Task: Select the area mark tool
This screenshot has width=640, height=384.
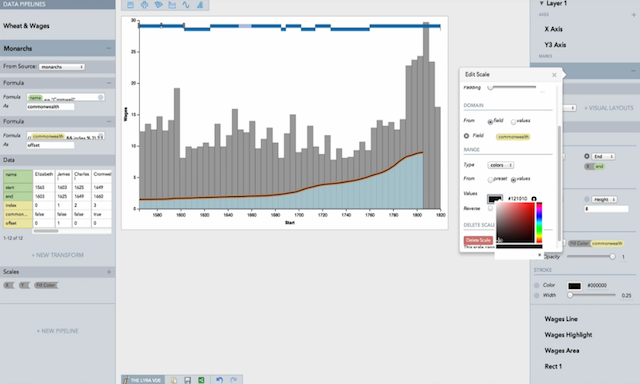Action: [172, 5]
